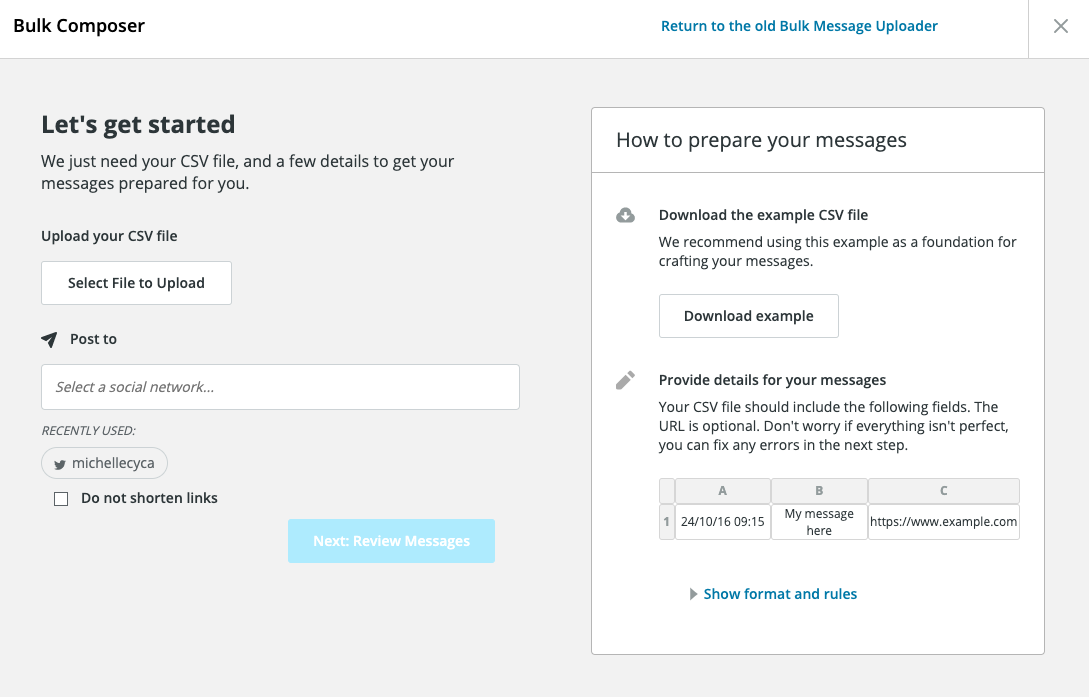Click the blank corner cell of example table
Screen dimensions: 1089x697
click(667, 491)
